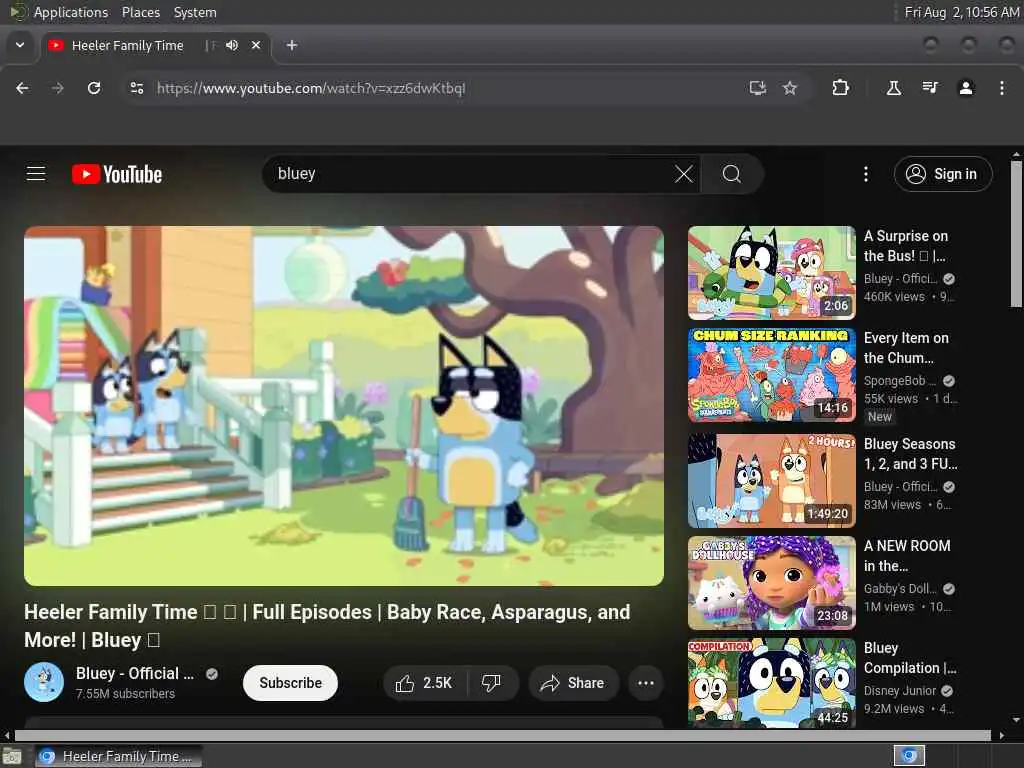Expand the tab search dropdown arrow

(x=20, y=45)
